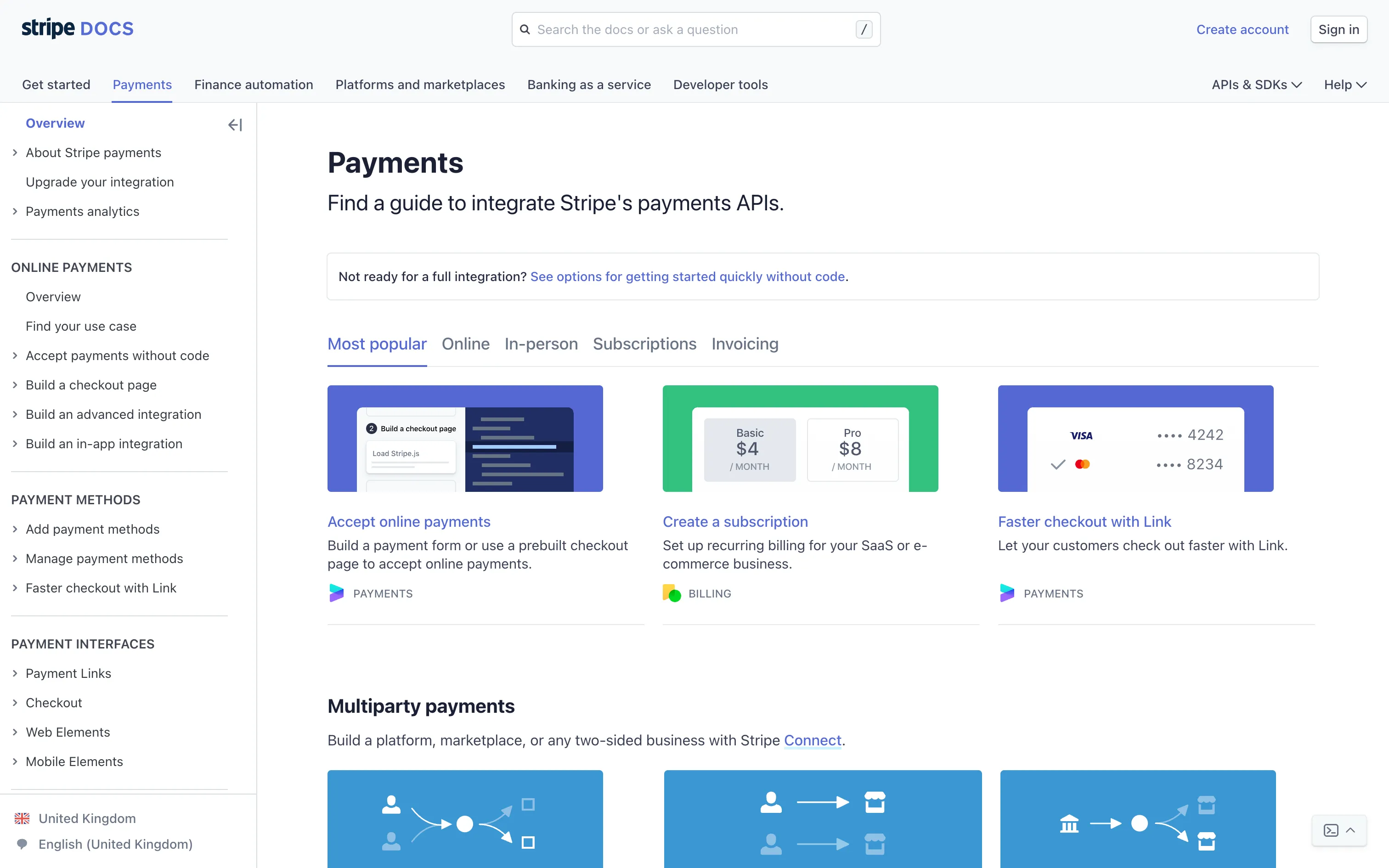Screen dimensions: 1389x868
Task: Open Developer tools navigation item
Action: [x=720, y=85]
